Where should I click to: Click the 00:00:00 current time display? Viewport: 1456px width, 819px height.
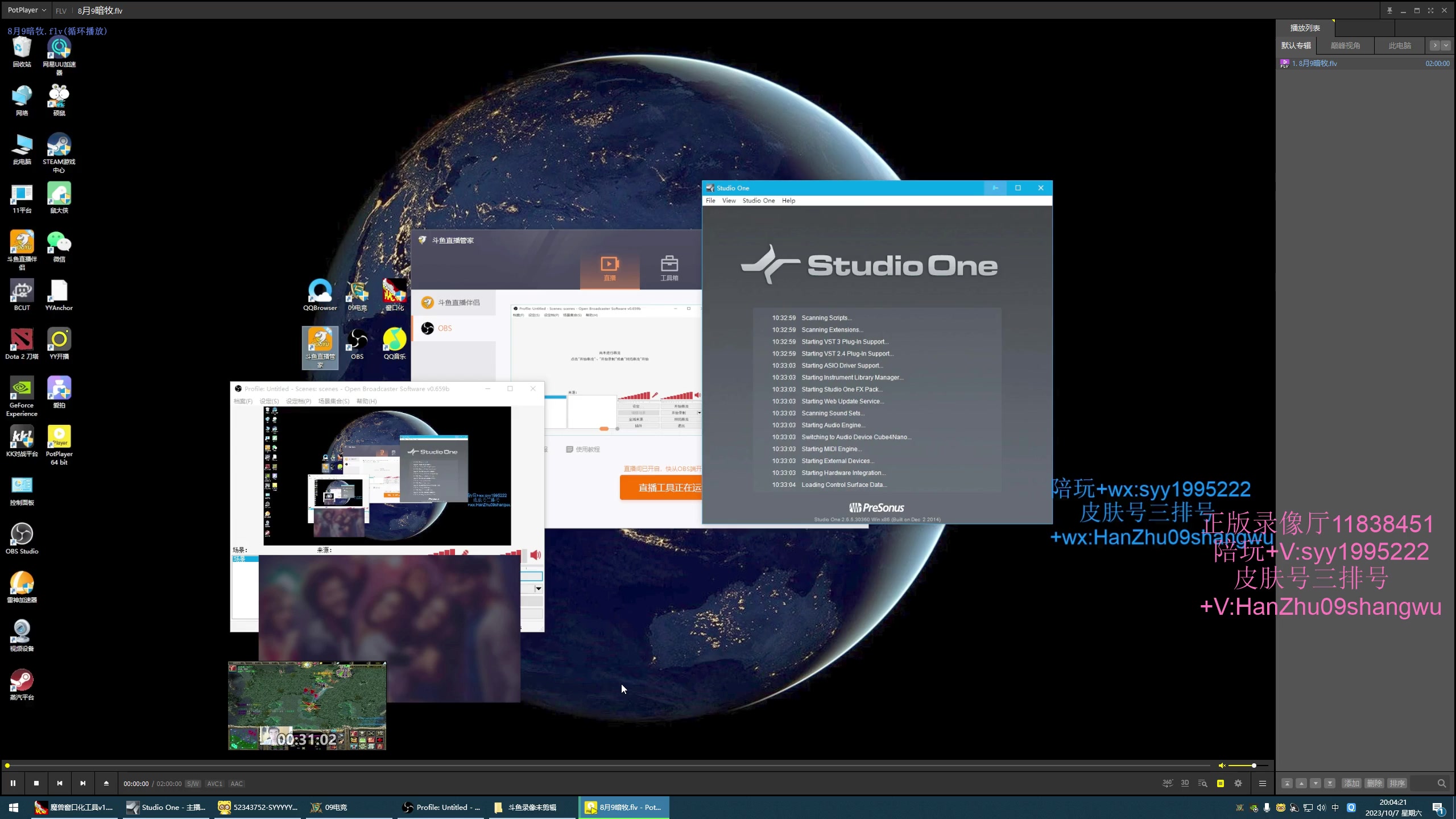click(136, 784)
